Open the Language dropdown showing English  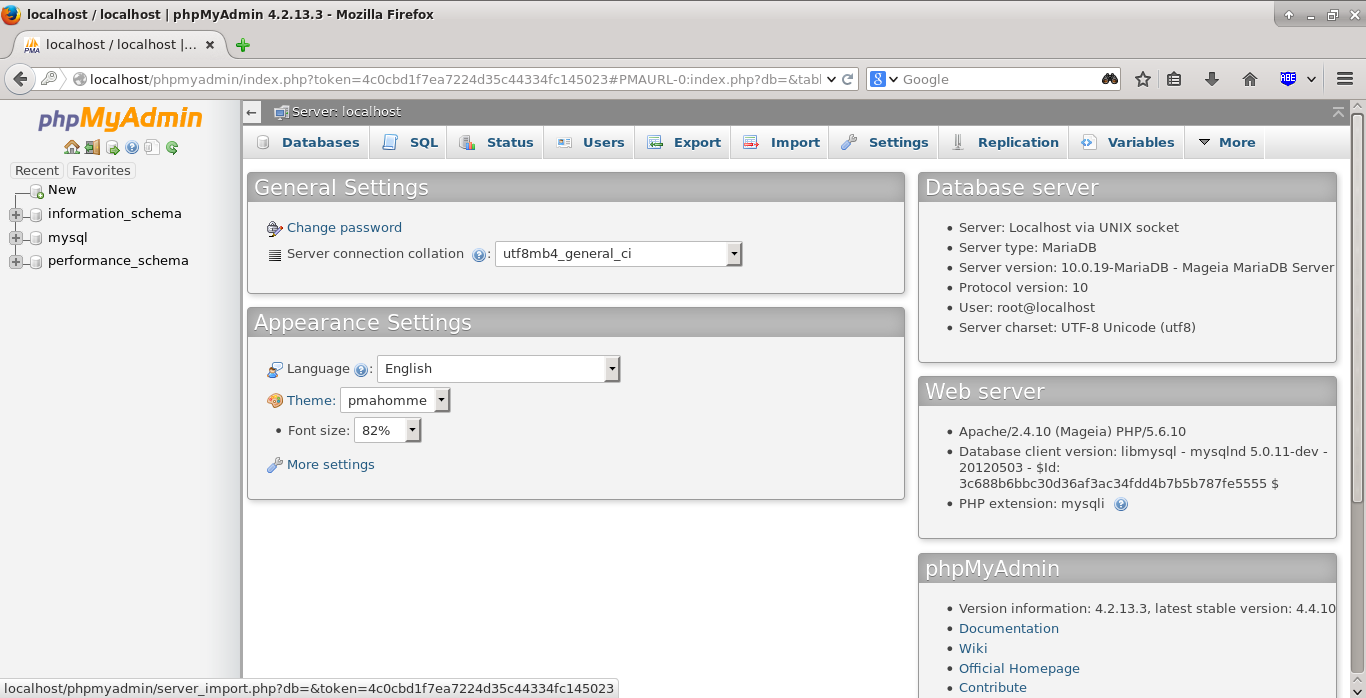tap(498, 369)
